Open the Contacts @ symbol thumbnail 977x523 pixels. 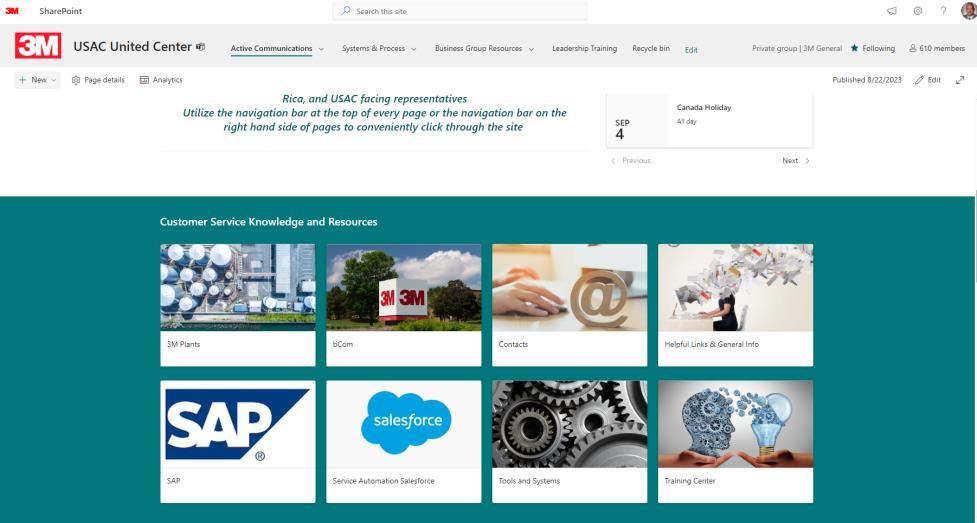570,287
